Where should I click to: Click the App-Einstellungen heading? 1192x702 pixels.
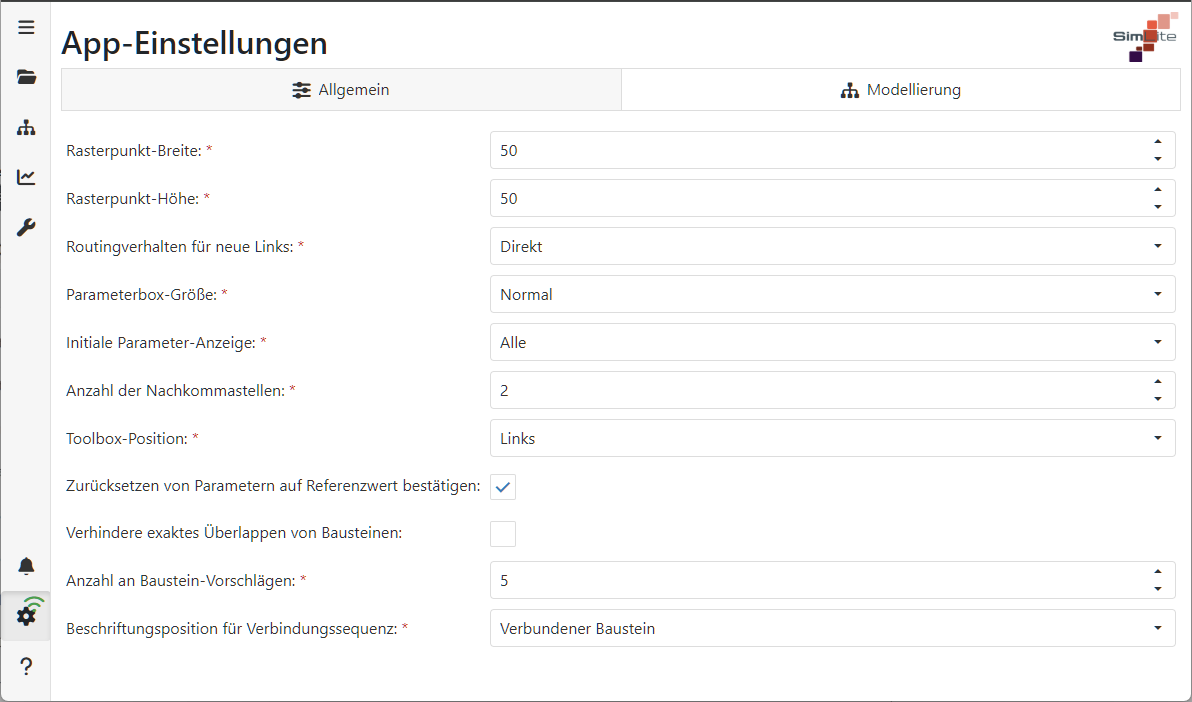(195, 43)
